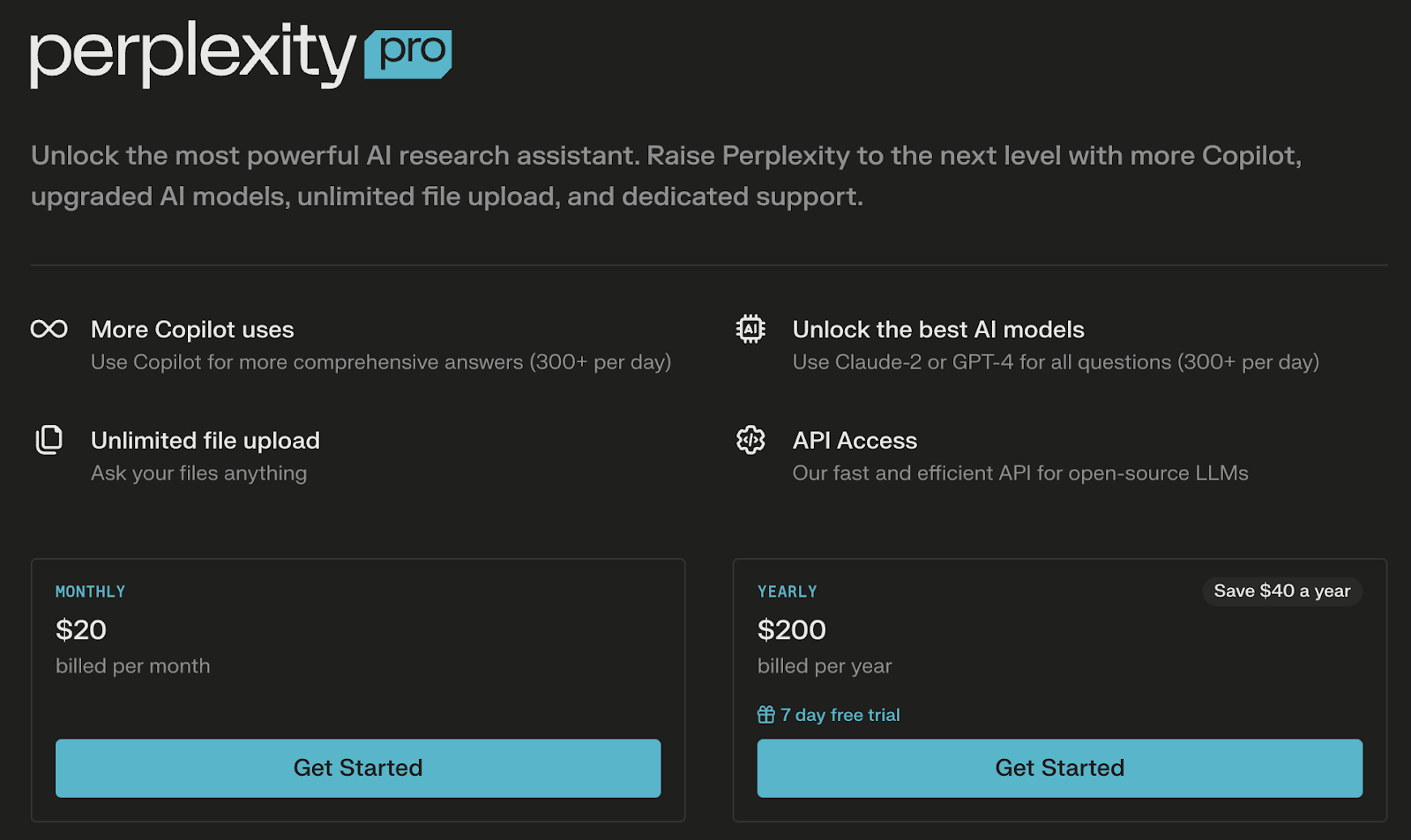Click the Save $40 a year badge
The image size is (1411, 840).
point(1282,591)
